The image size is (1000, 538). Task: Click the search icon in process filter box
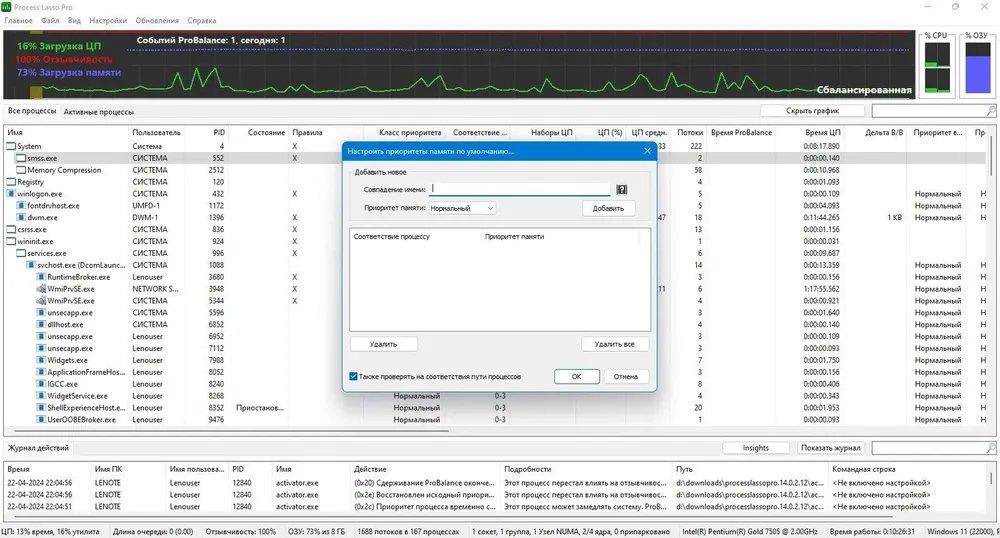click(x=990, y=111)
